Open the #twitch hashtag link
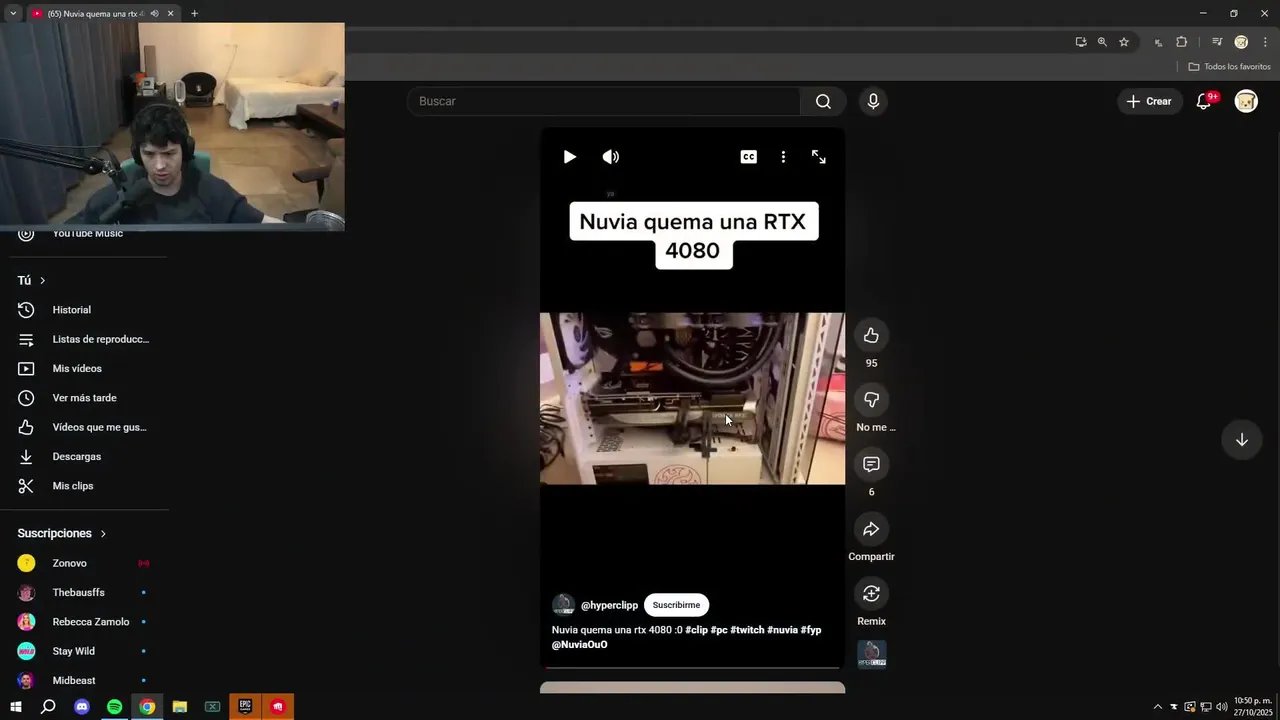The image size is (1280, 720). coord(747,630)
